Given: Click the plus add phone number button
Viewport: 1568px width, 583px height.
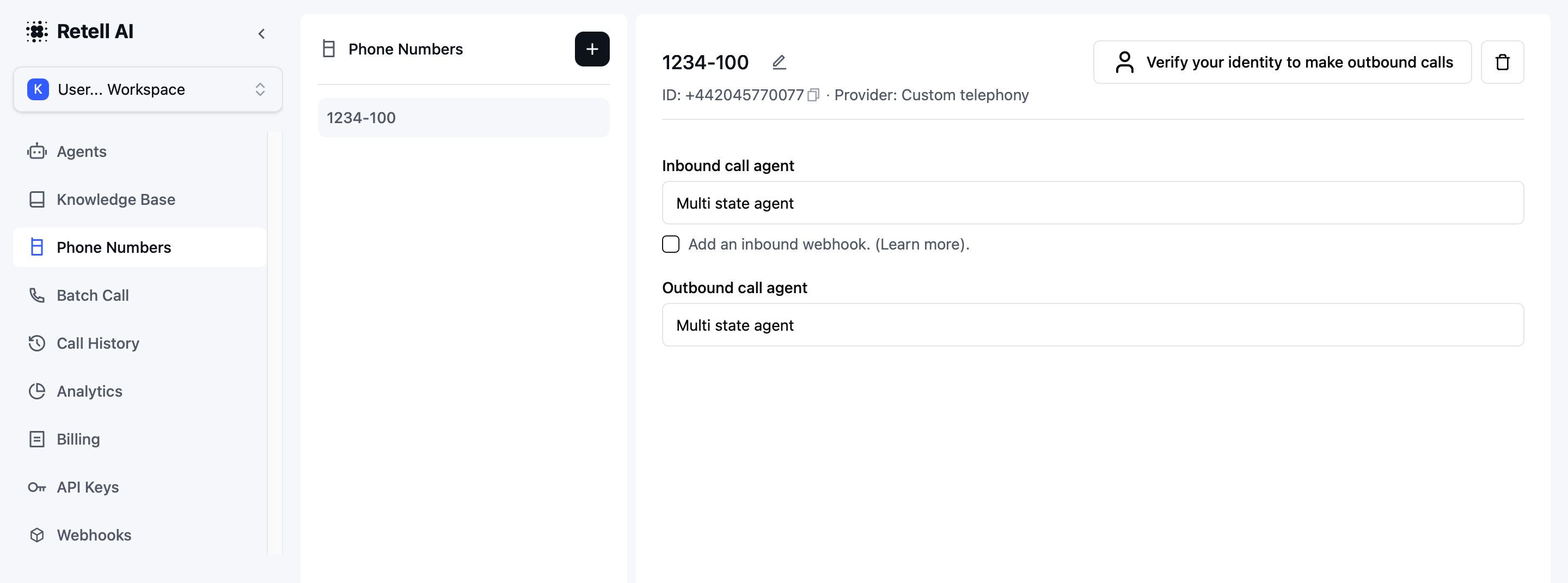Looking at the screenshot, I should pos(592,50).
